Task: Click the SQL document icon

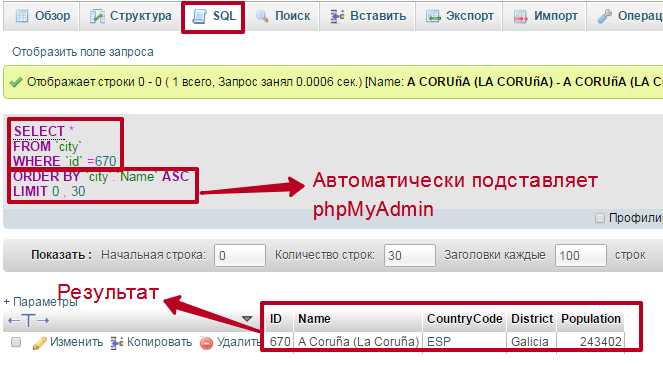Action: pos(199,16)
